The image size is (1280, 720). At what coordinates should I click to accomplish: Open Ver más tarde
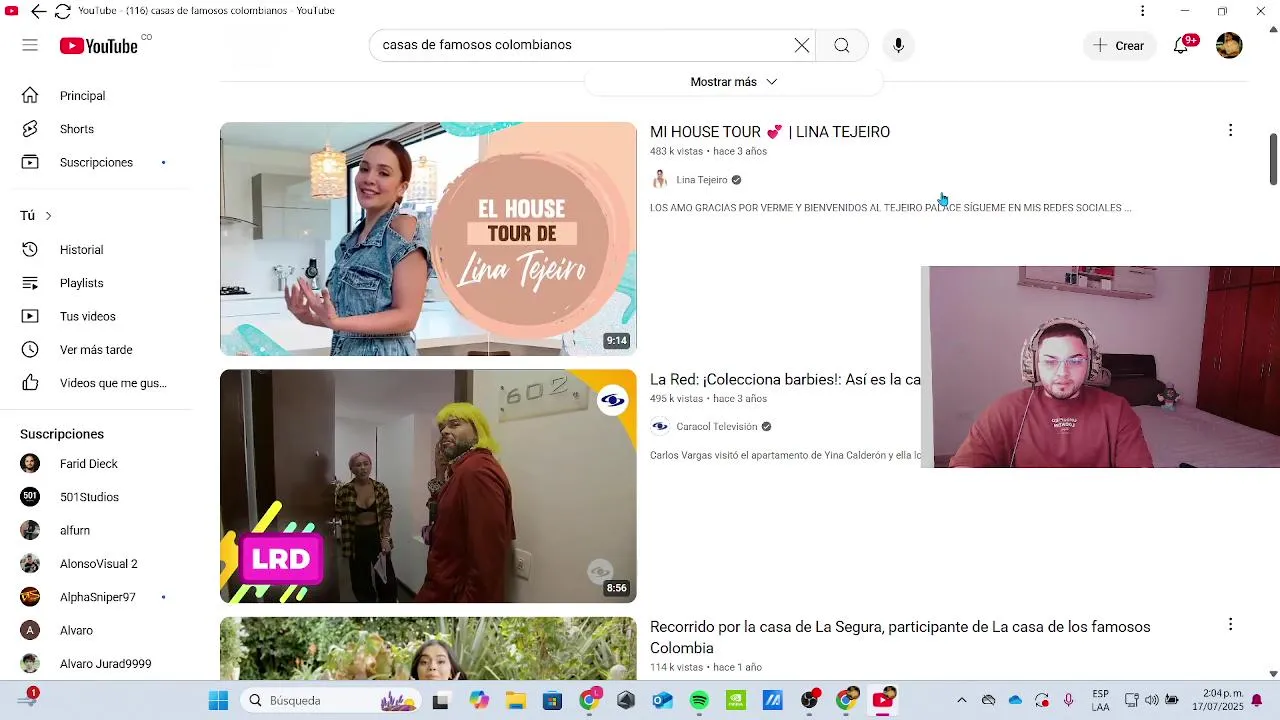tap(96, 350)
